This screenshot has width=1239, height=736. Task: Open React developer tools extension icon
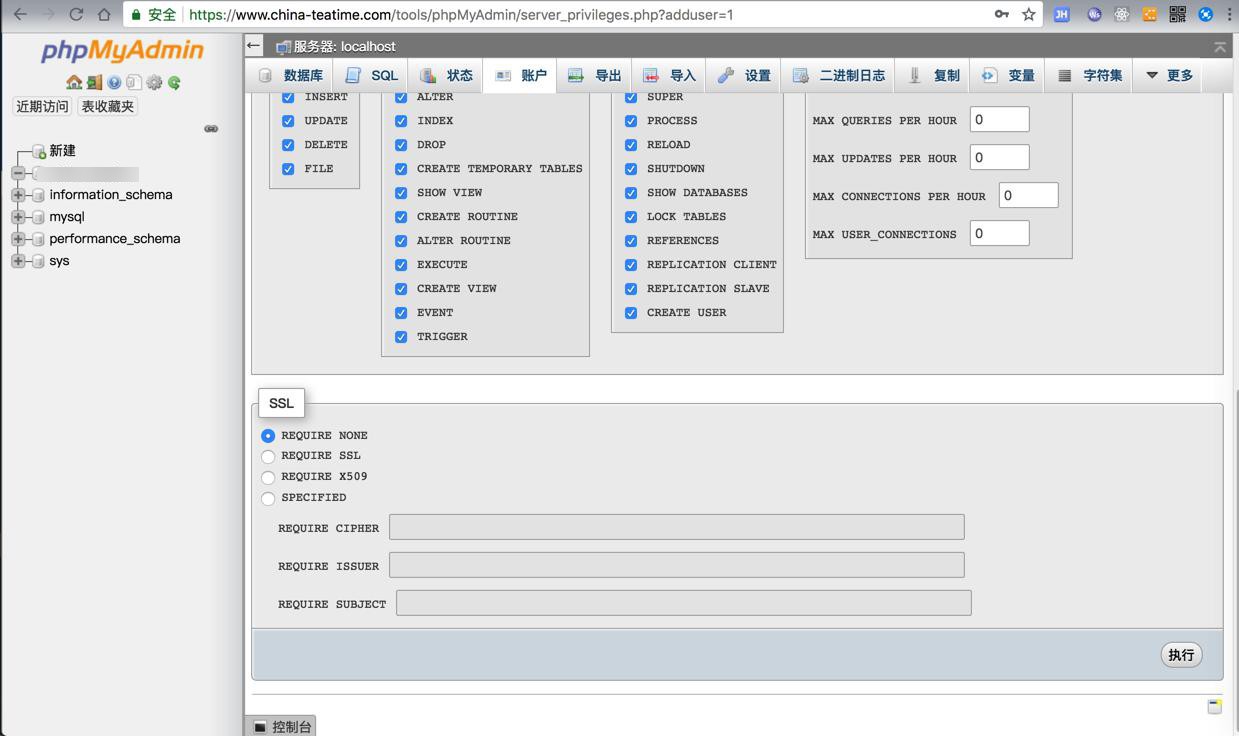(x=1121, y=15)
